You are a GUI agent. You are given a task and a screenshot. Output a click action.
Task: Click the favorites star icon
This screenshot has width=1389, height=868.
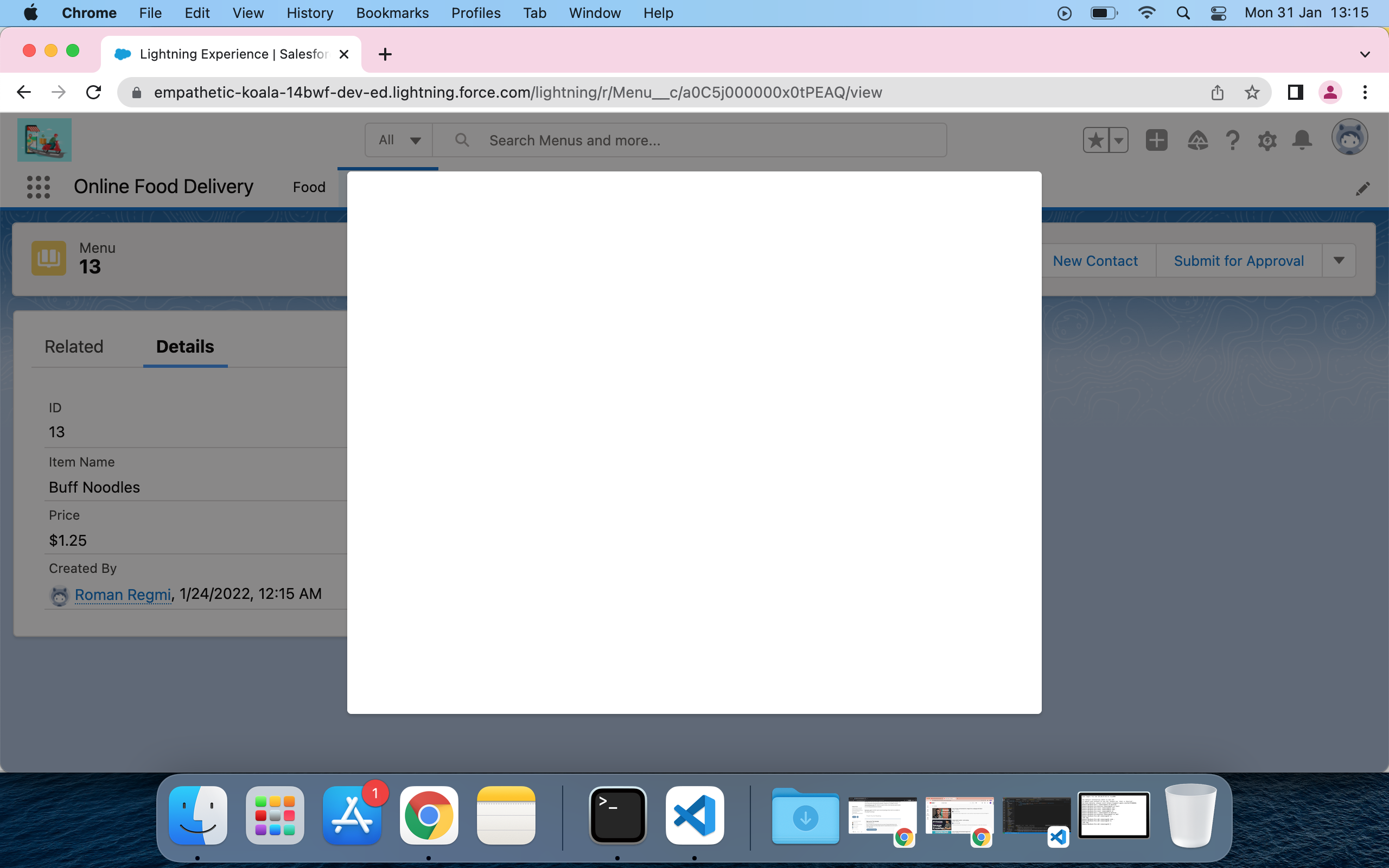[x=1095, y=140]
